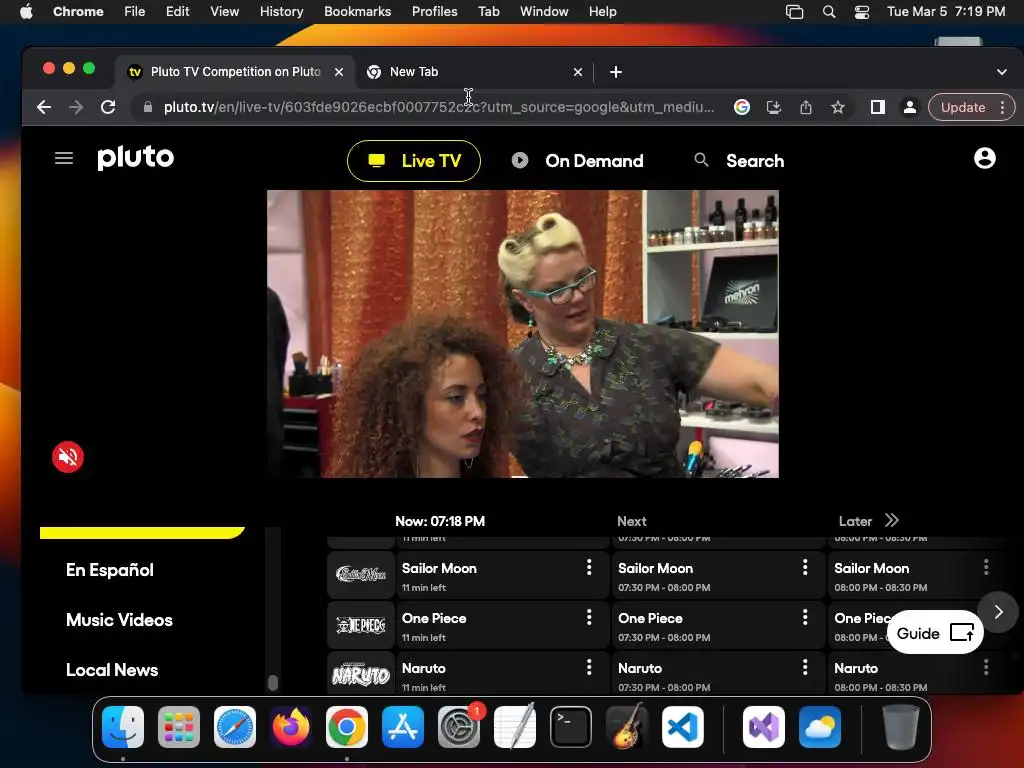Open the Pluto account profile icon
The width and height of the screenshot is (1024, 768).
coord(984,158)
